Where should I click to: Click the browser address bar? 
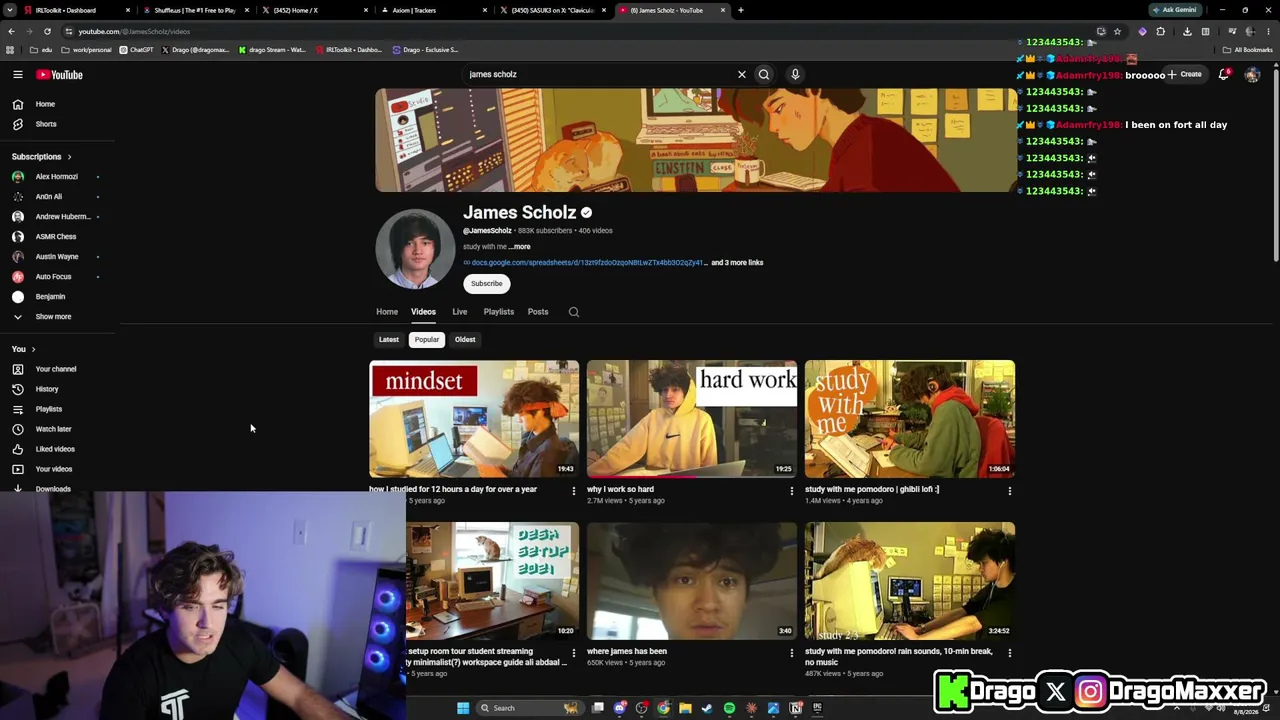pyautogui.click(x=580, y=31)
